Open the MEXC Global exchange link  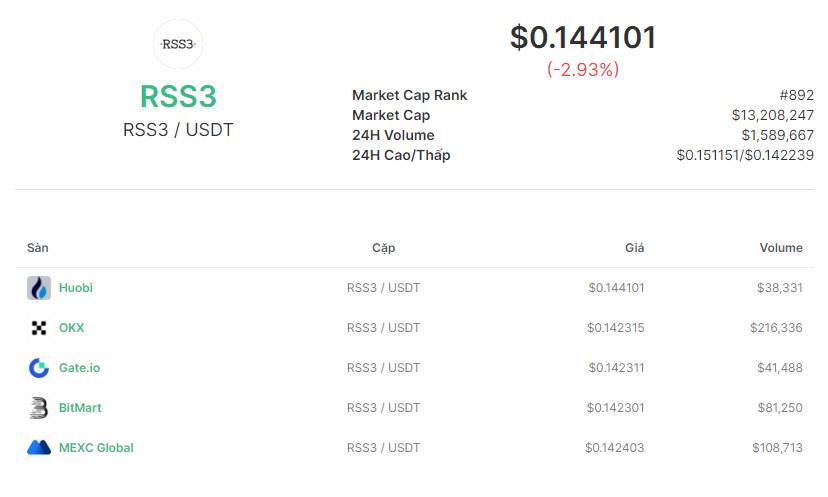96,448
